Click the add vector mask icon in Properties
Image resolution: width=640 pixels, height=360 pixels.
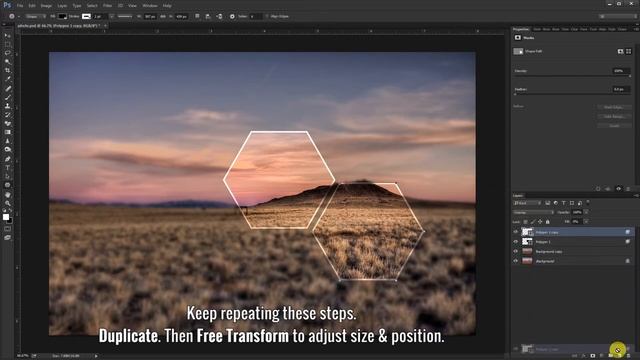click(628, 51)
